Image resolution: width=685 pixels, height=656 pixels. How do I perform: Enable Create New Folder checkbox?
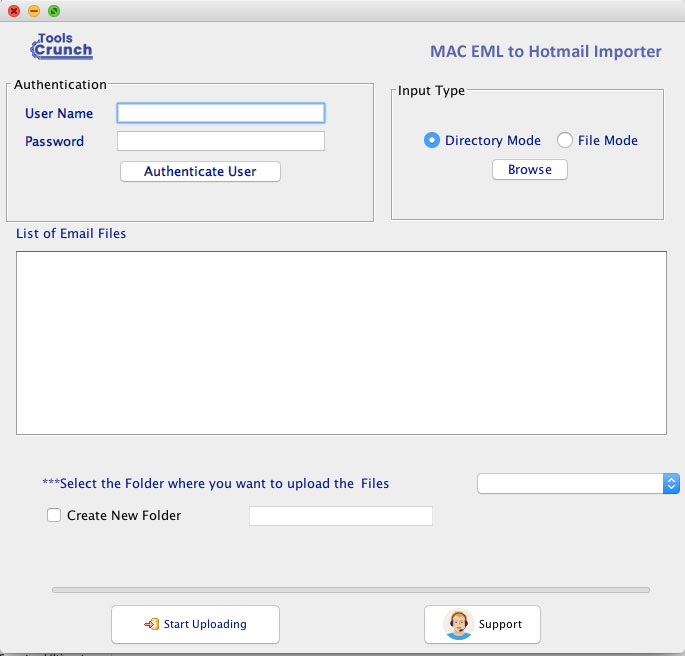pyautogui.click(x=54, y=515)
